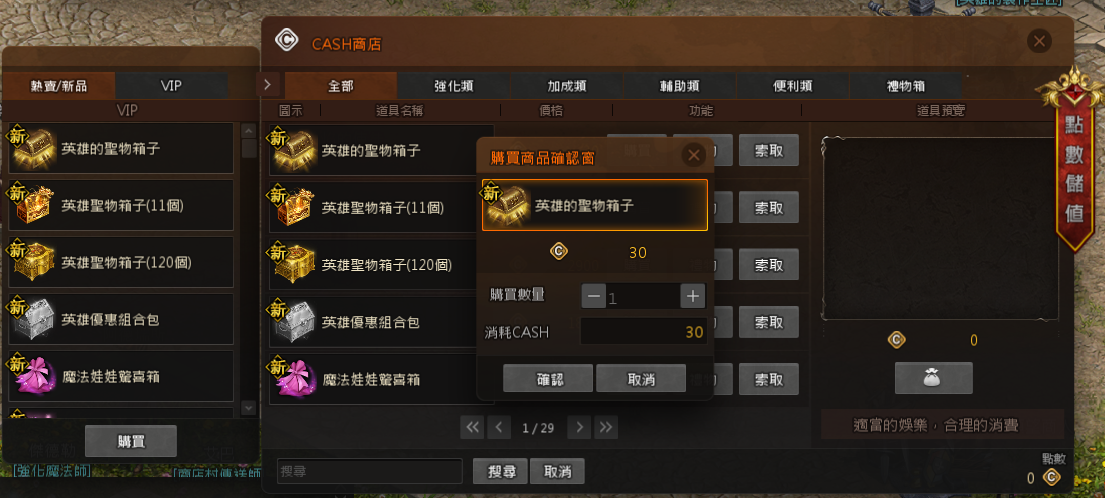Screen dimensions: 1105x498
Task: Go to next page arrow
Action: click(579, 427)
